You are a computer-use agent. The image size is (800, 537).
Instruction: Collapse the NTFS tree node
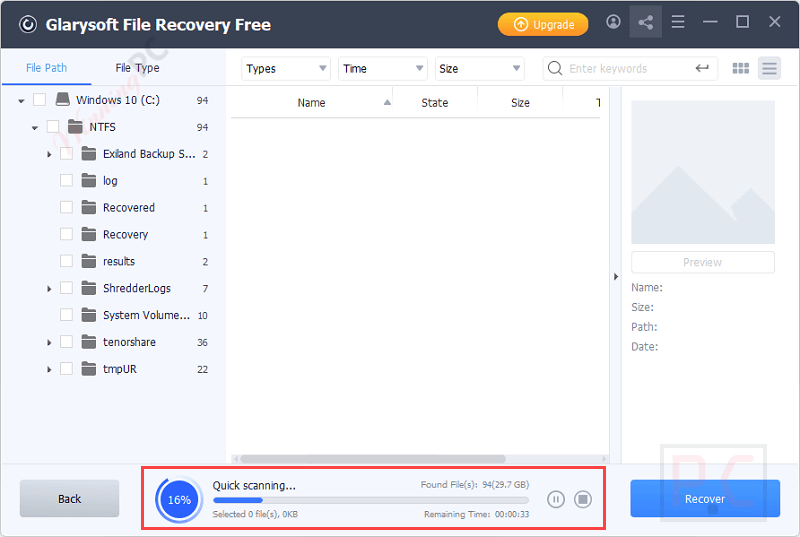(35, 128)
